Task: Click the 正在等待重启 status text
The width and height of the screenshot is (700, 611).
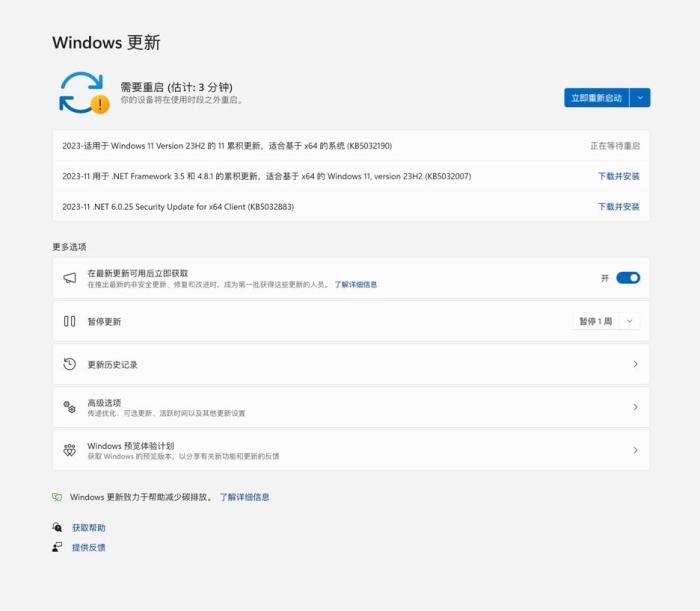Action: coord(615,146)
